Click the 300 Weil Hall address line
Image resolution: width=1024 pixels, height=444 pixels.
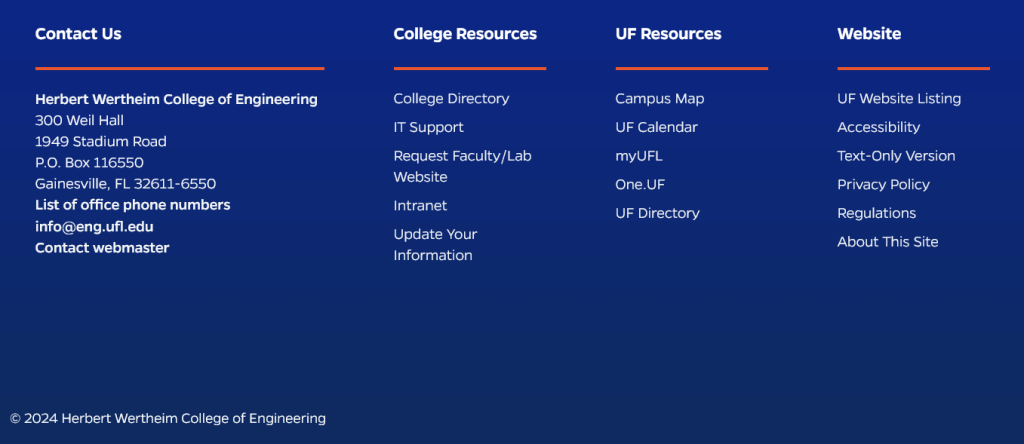pos(79,121)
